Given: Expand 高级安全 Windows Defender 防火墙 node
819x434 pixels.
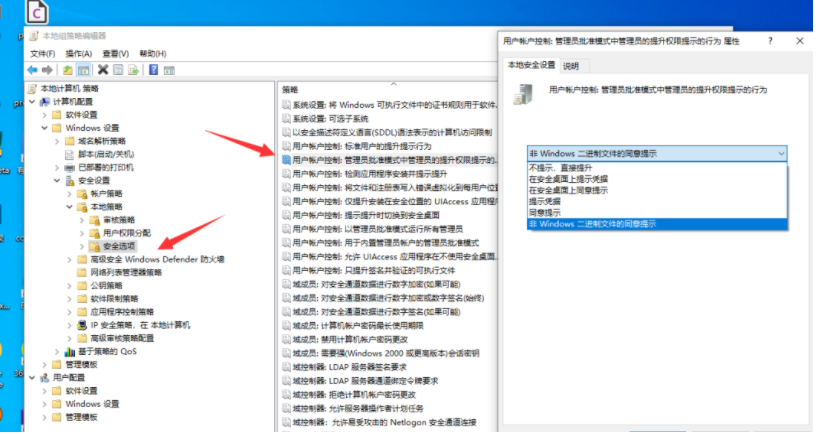Looking at the screenshot, I should (x=69, y=260).
